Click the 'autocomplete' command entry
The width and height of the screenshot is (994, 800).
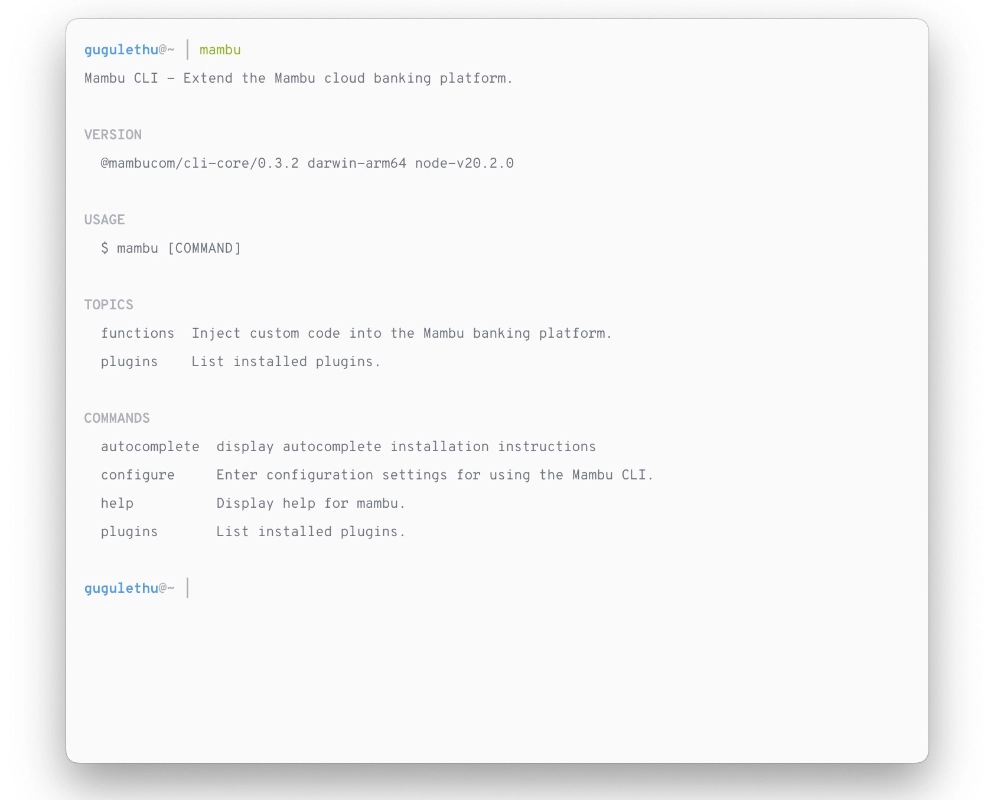pos(150,446)
